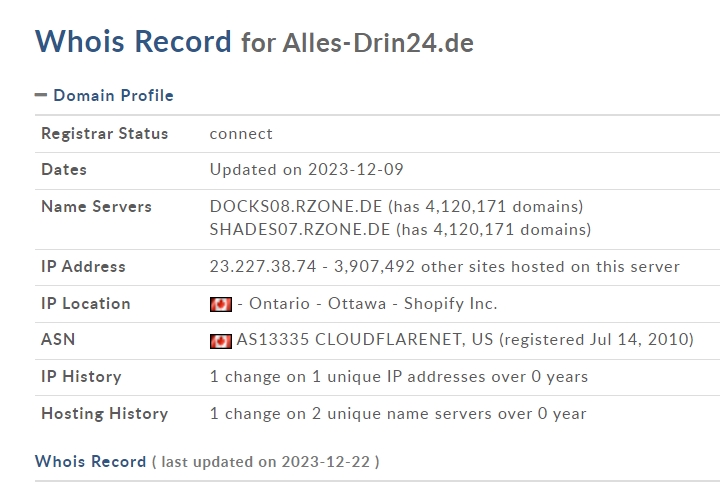Click the Alles-Drin24.de domain name heading
The image size is (720, 482).
click(x=378, y=43)
